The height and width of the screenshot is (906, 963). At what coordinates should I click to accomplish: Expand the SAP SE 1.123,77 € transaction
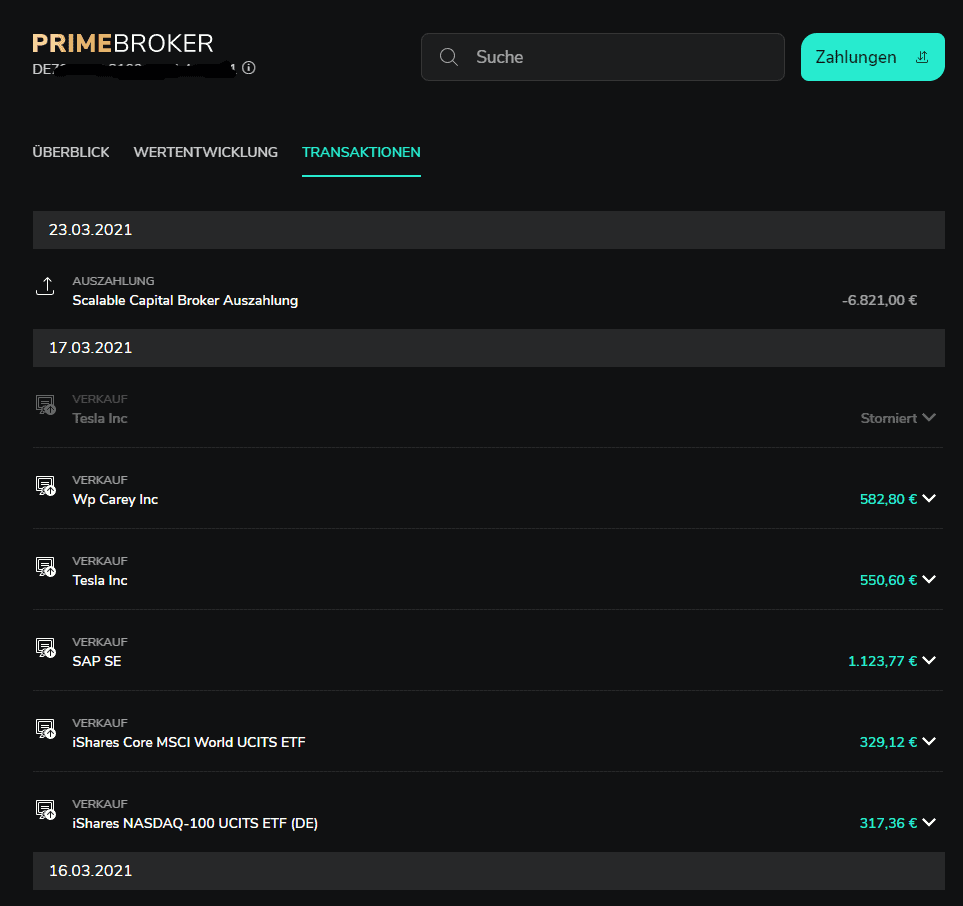click(929, 661)
